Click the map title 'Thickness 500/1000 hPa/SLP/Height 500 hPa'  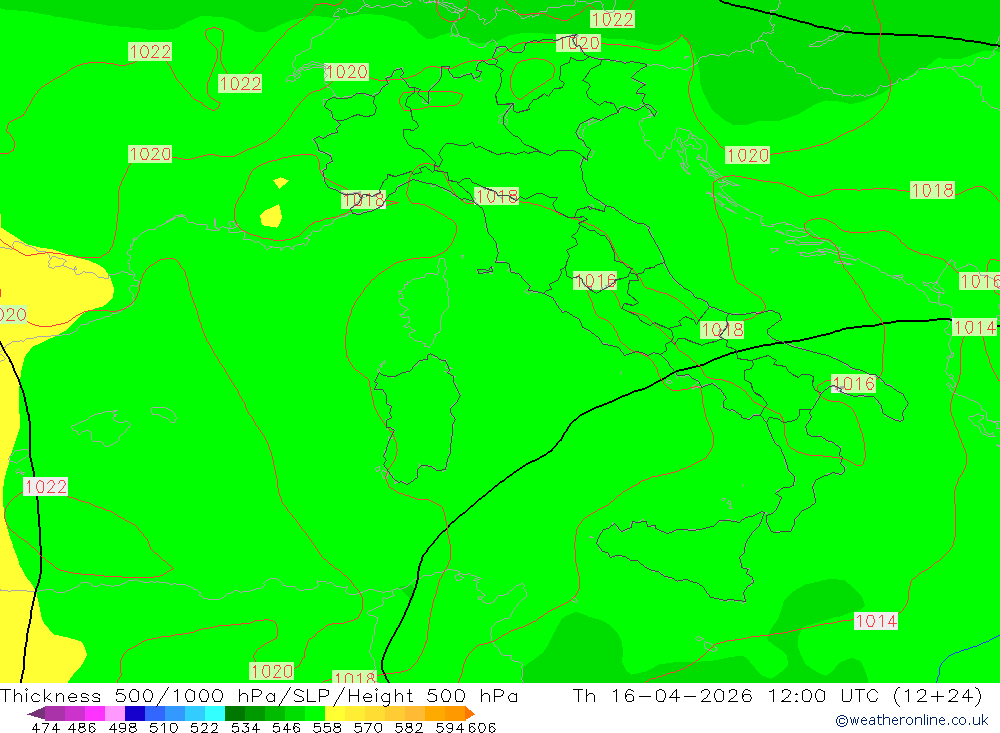point(259,695)
